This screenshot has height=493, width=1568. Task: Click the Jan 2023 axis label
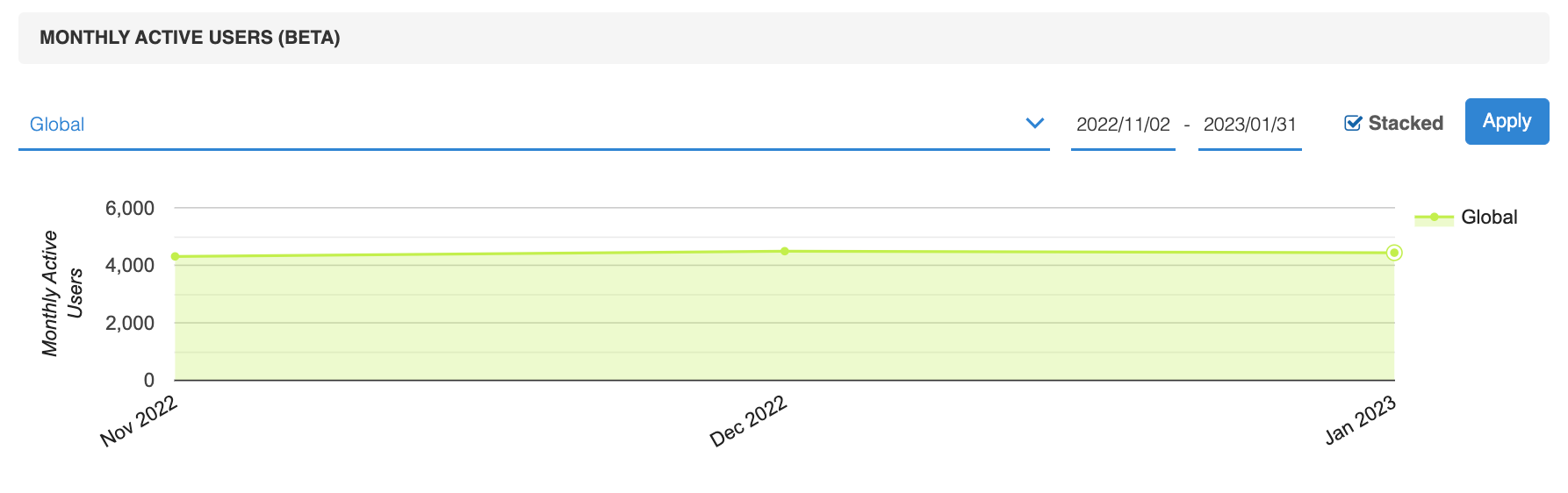point(1360,420)
